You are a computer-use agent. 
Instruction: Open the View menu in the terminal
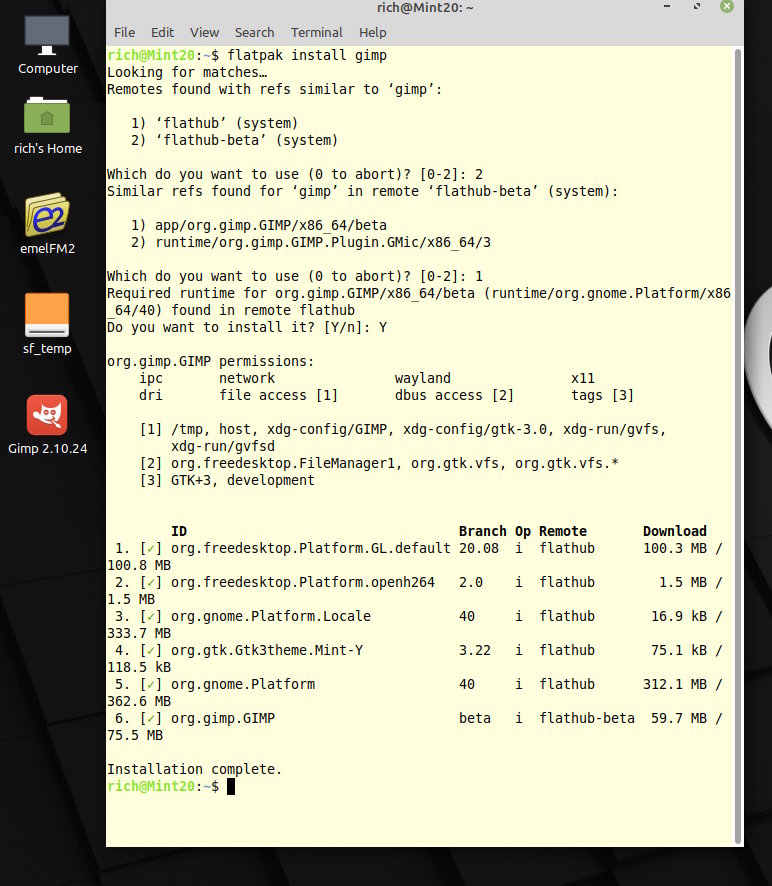[204, 33]
